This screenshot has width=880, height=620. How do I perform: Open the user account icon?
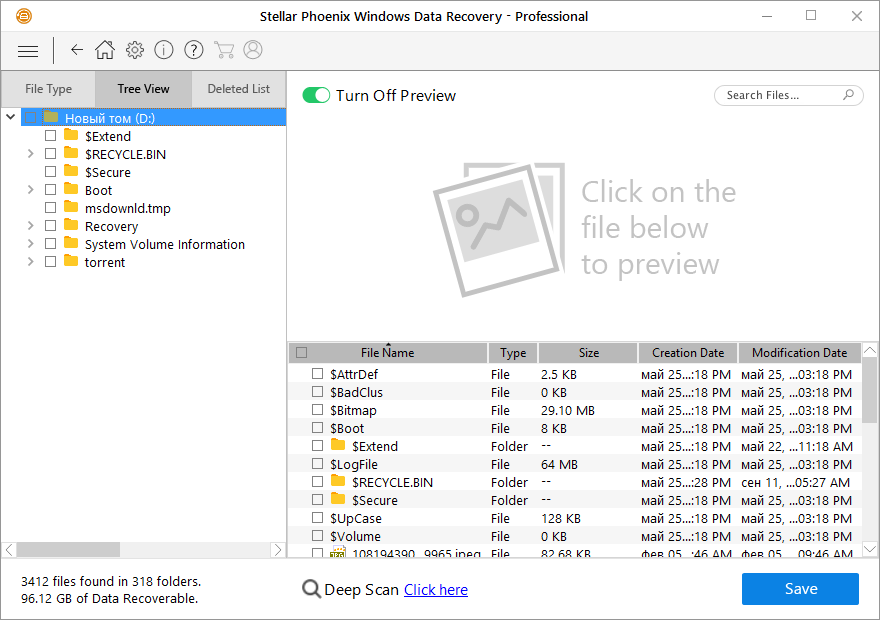click(253, 50)
